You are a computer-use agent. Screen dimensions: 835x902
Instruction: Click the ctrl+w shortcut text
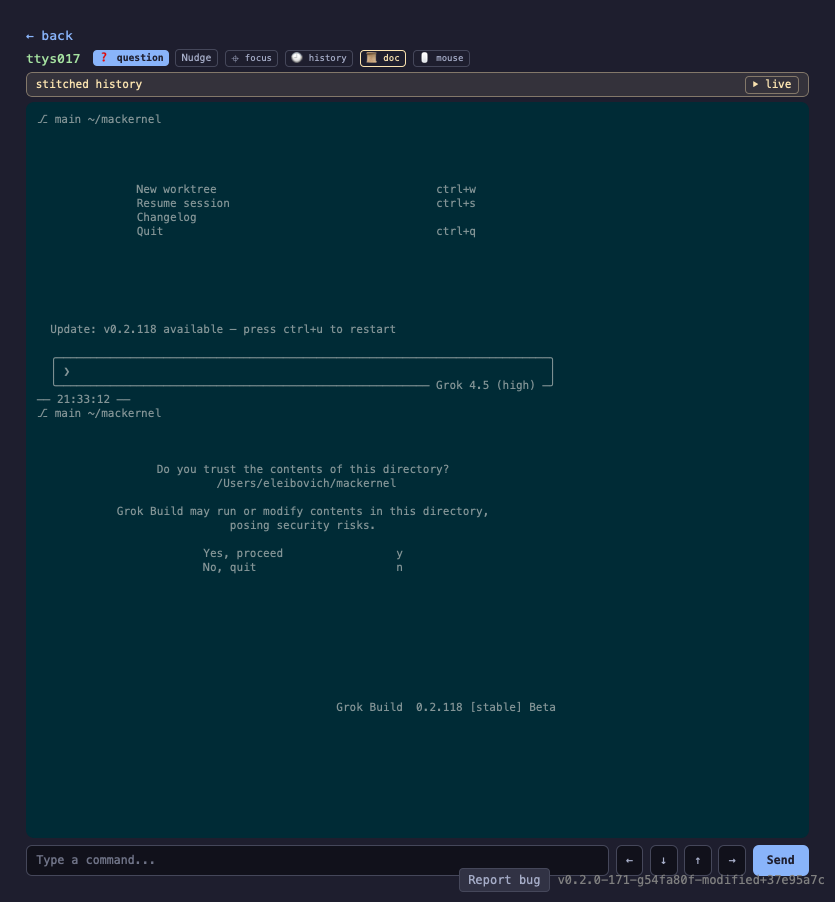point(456,189)
